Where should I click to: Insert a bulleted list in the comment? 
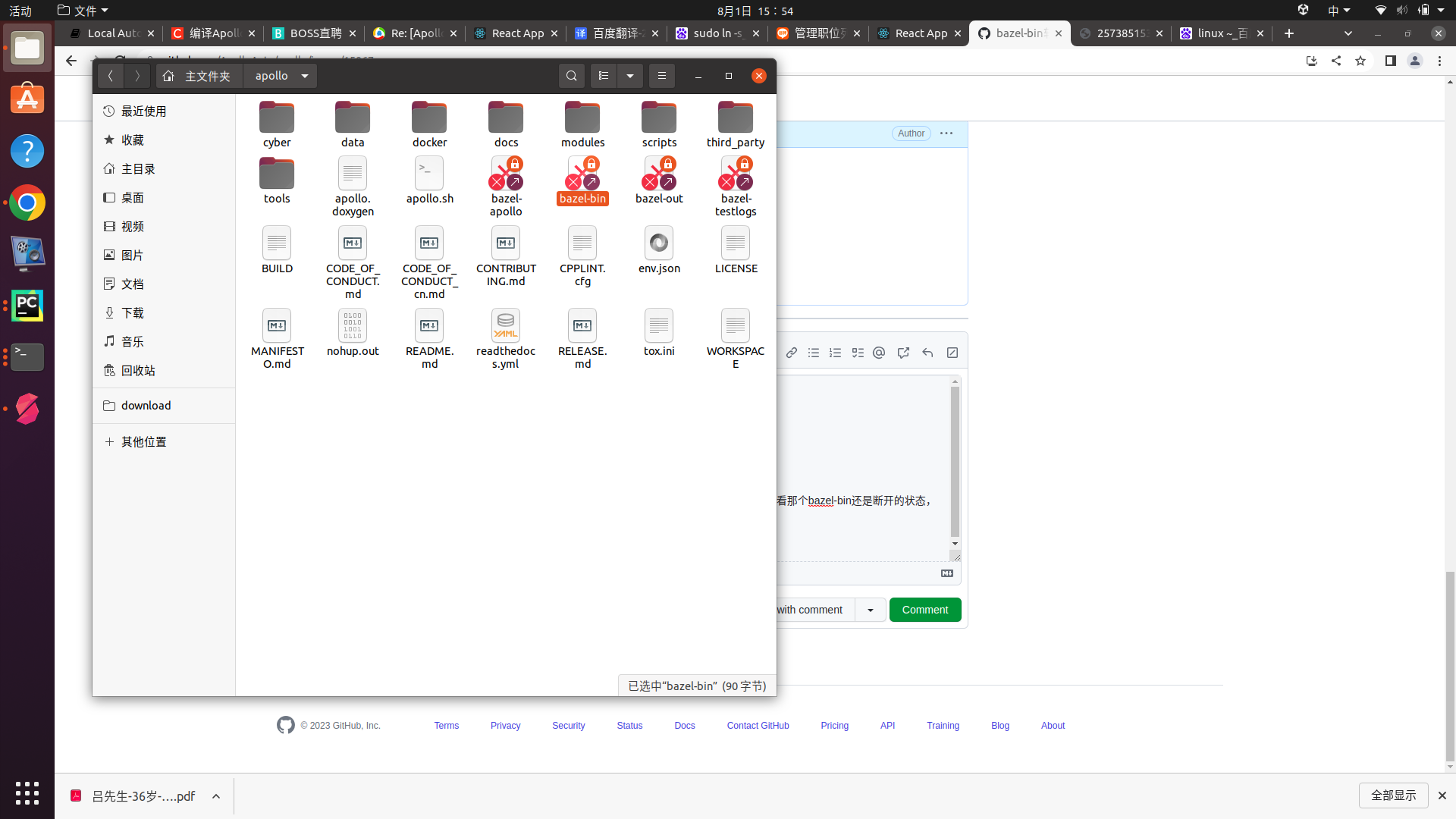point(814,353)
